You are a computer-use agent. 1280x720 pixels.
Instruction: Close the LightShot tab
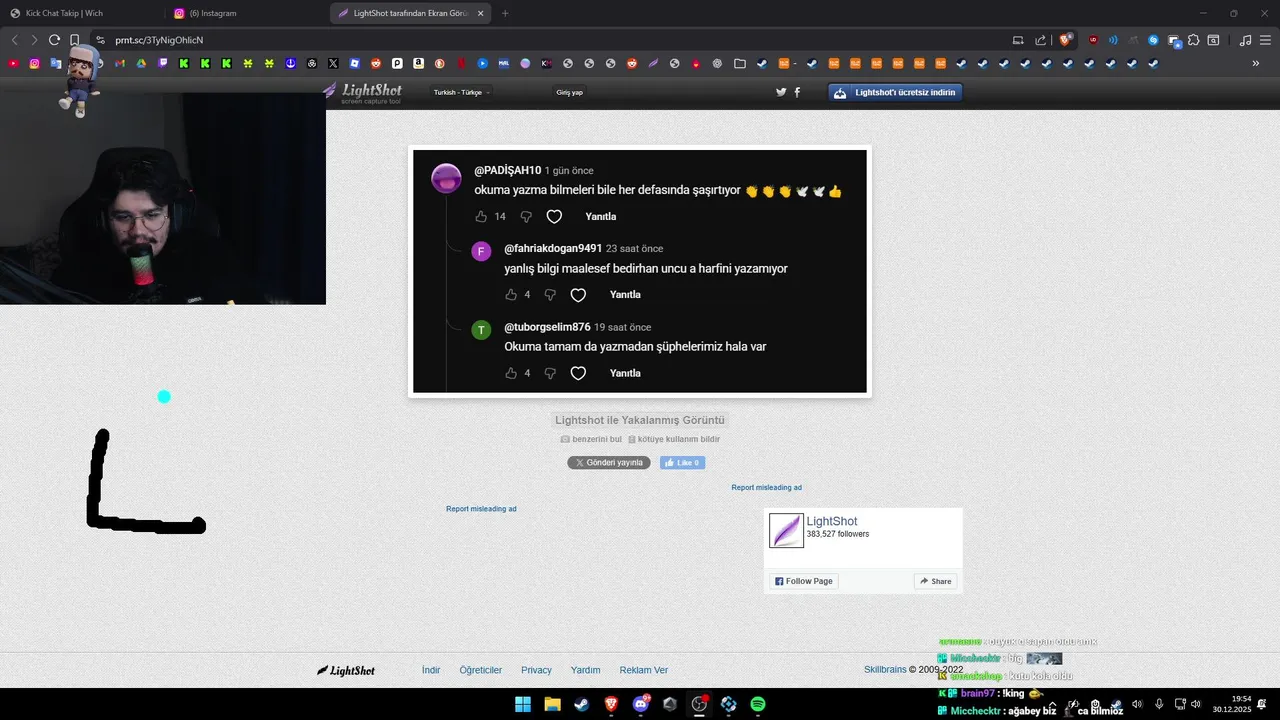[481, 13]
